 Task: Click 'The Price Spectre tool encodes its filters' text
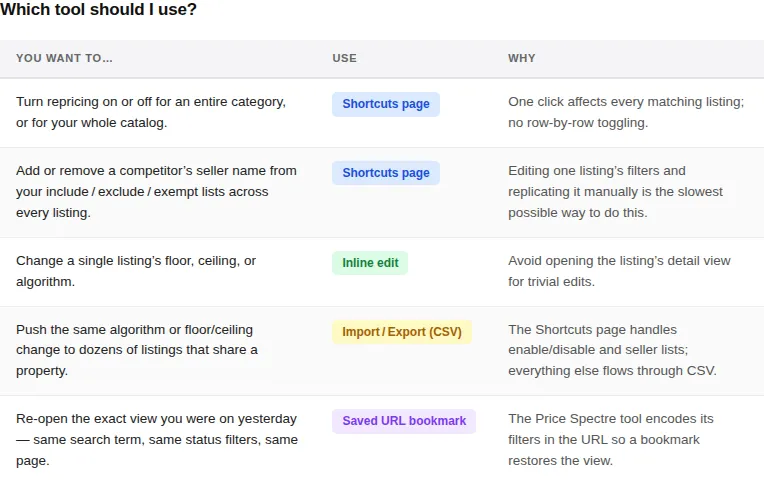tap(611, 429)
